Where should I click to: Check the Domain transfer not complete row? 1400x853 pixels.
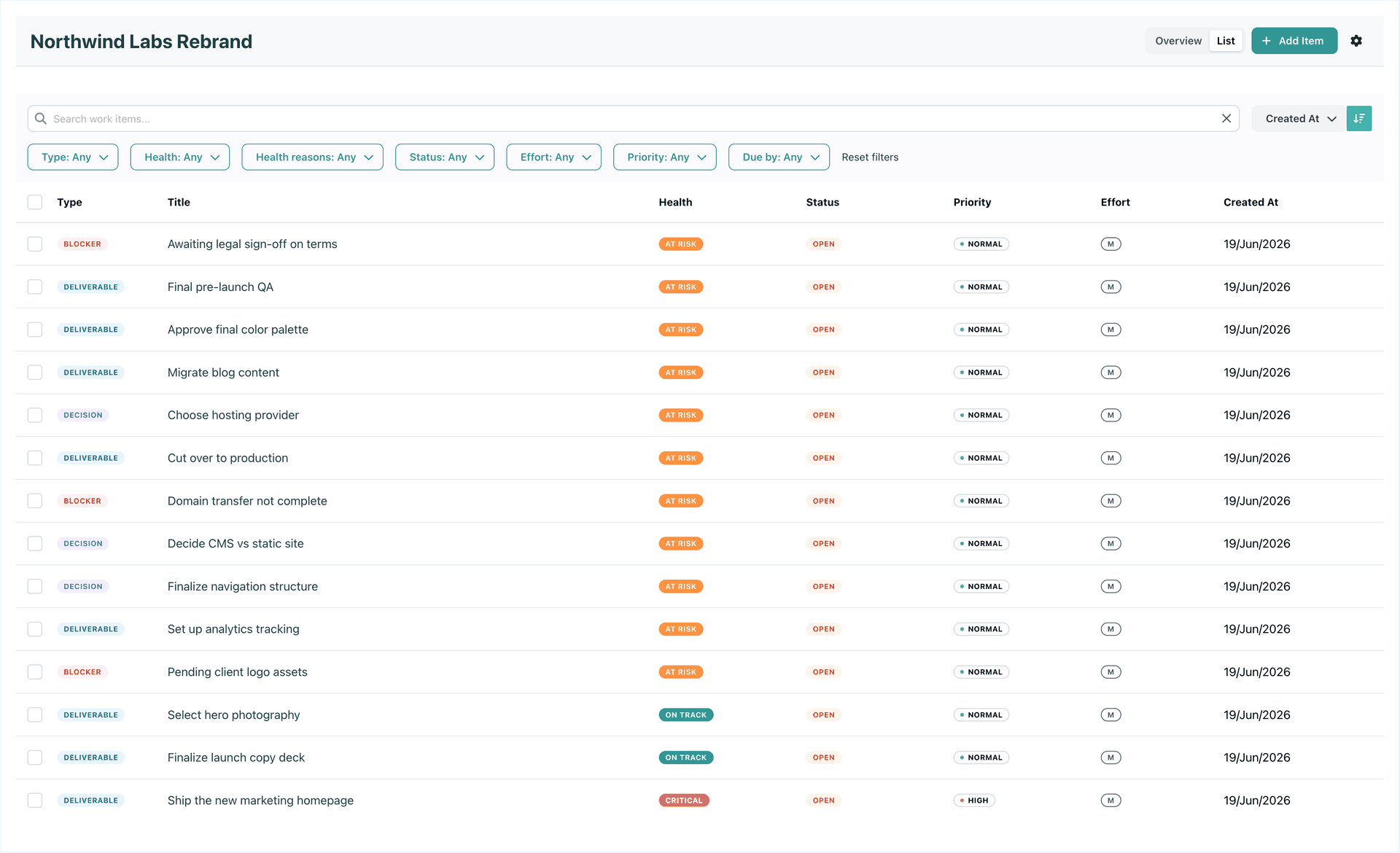pos(35,501)
